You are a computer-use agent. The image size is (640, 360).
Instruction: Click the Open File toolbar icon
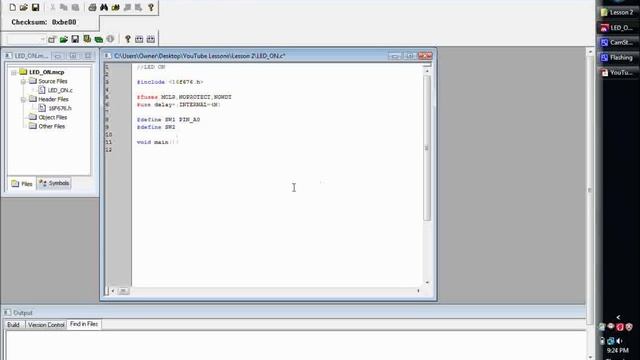tap(24, 7)
